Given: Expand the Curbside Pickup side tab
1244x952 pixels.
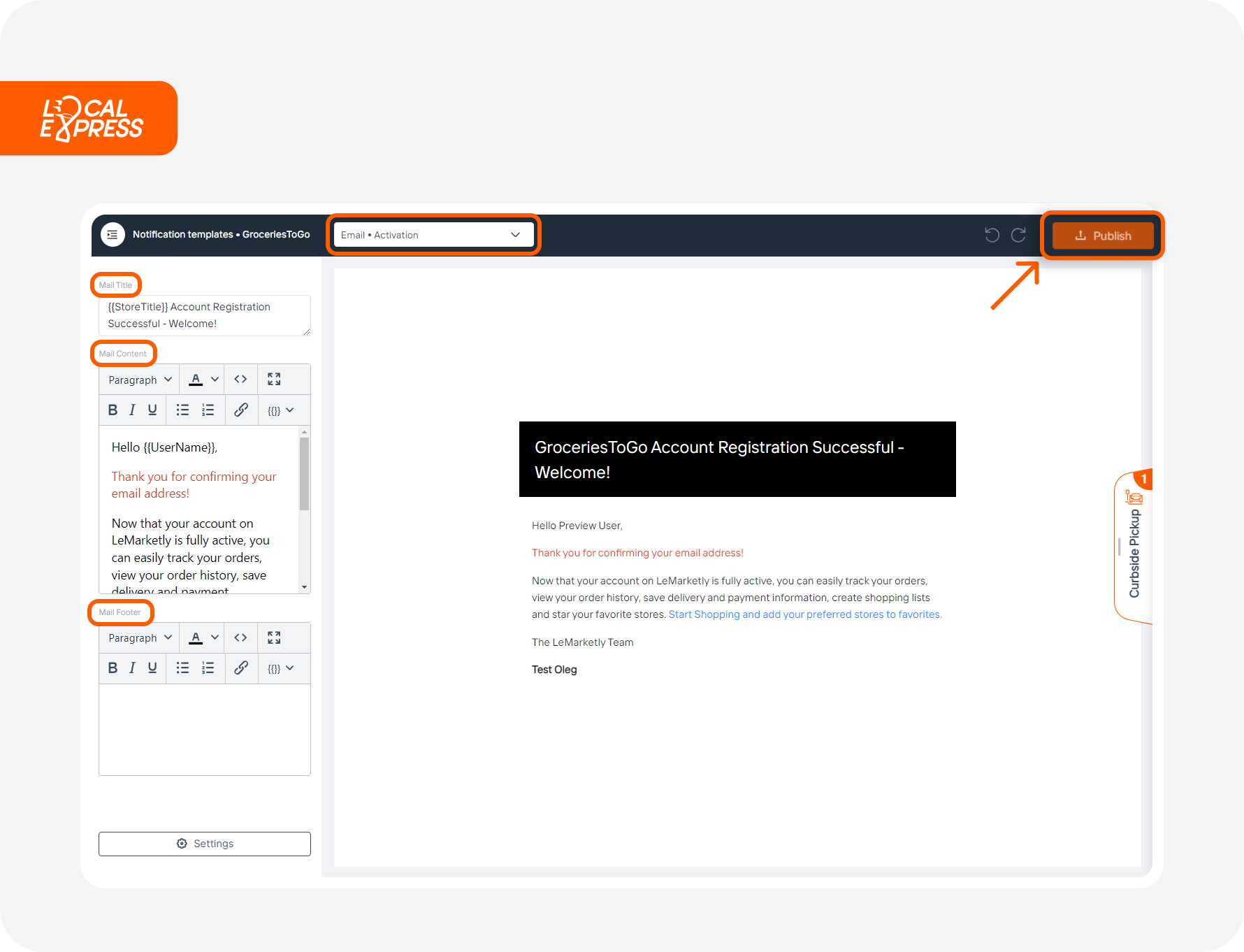Looking at the screenshot, I should [1134, 549].
